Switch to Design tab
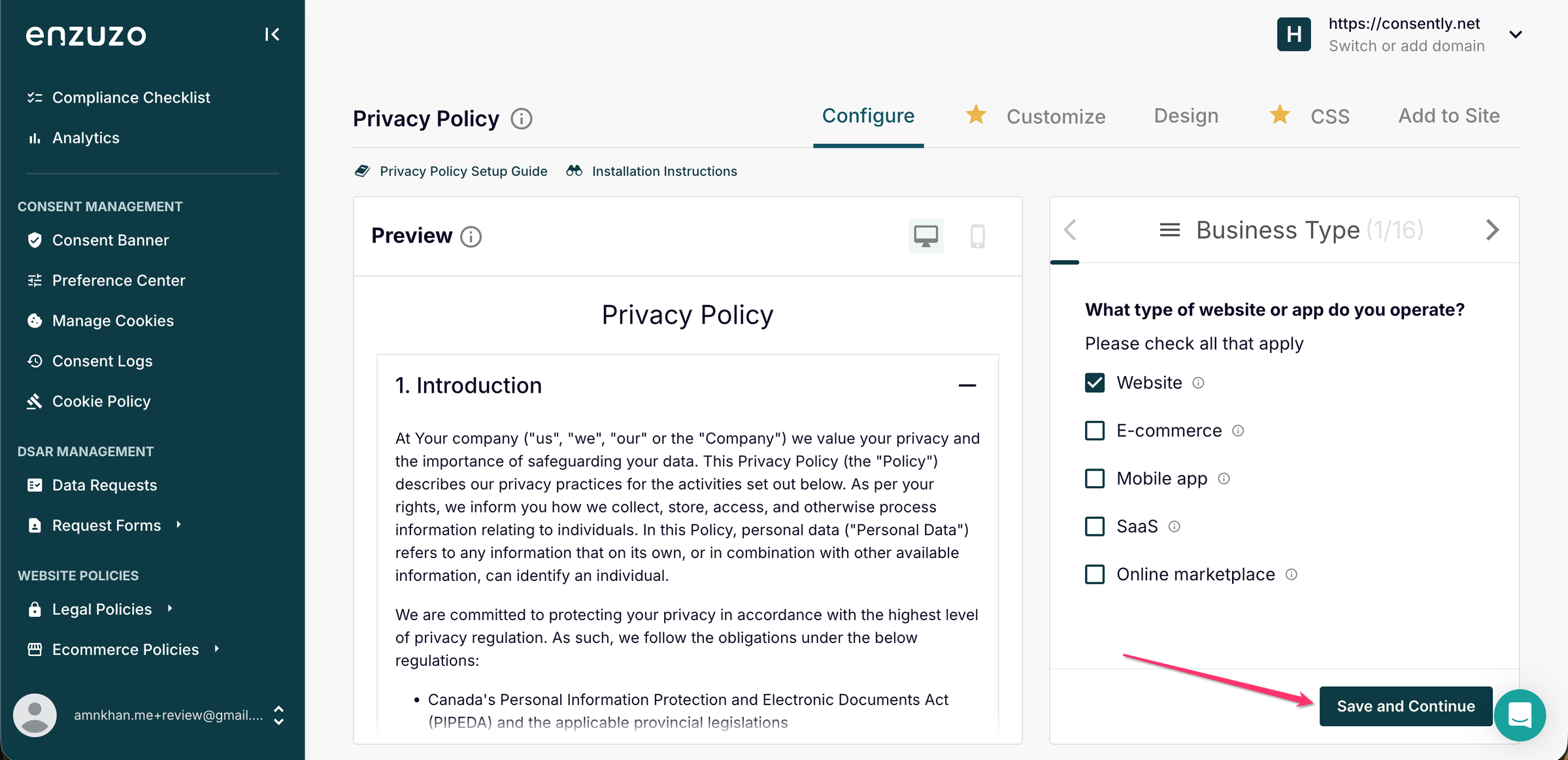This screenshot has height=760, width=1568. 1186,116
